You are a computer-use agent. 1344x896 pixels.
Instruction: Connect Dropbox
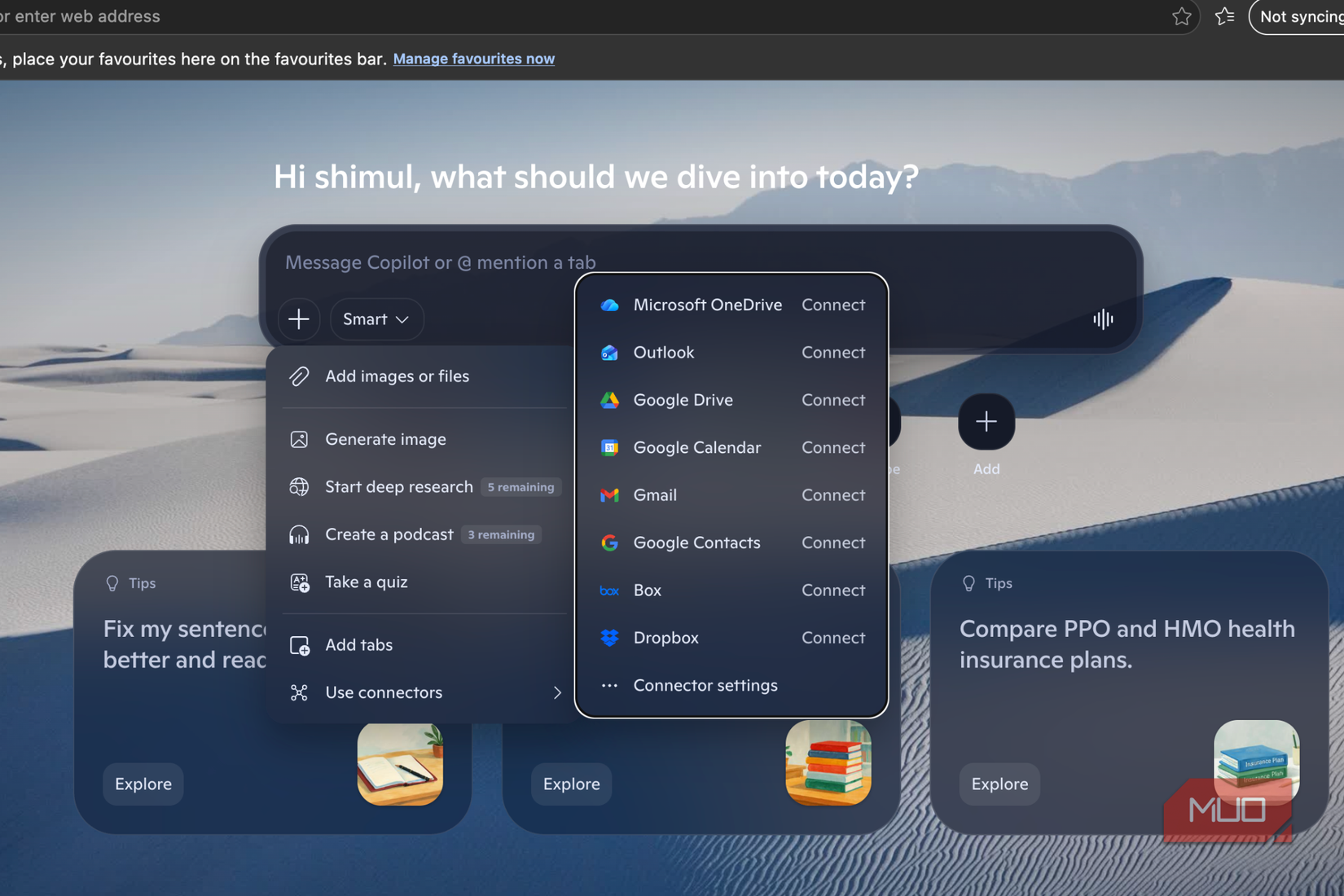(x=833, y=638)
